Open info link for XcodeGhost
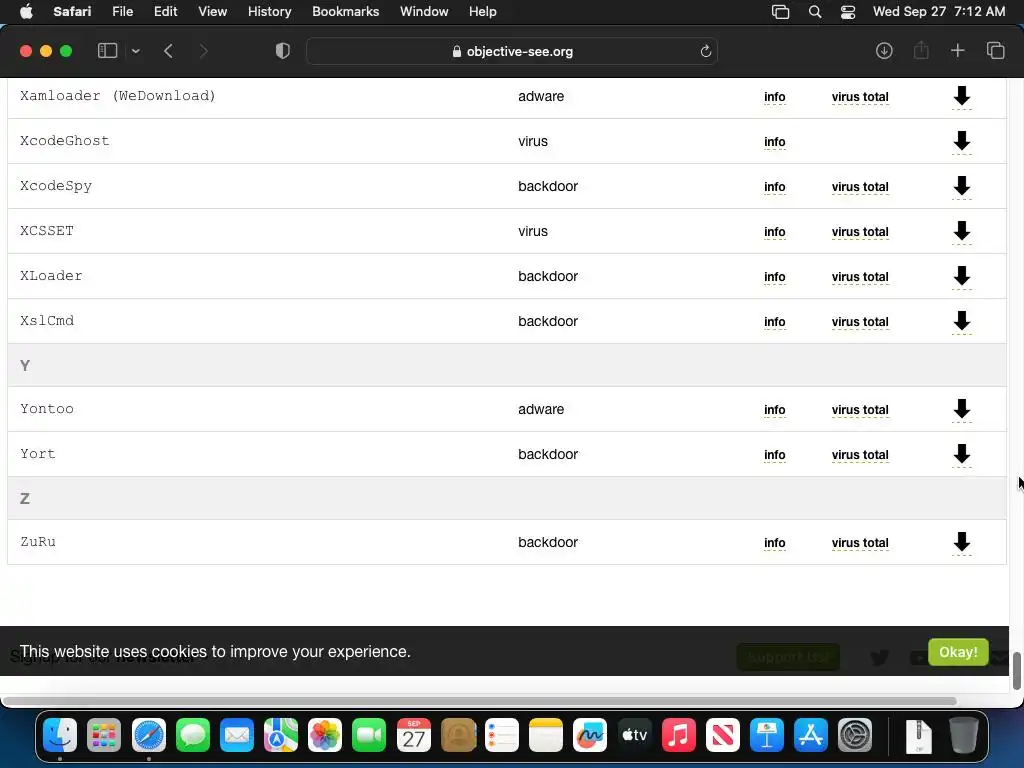Viewport: 1024px width, 768px height. point(775,142)
